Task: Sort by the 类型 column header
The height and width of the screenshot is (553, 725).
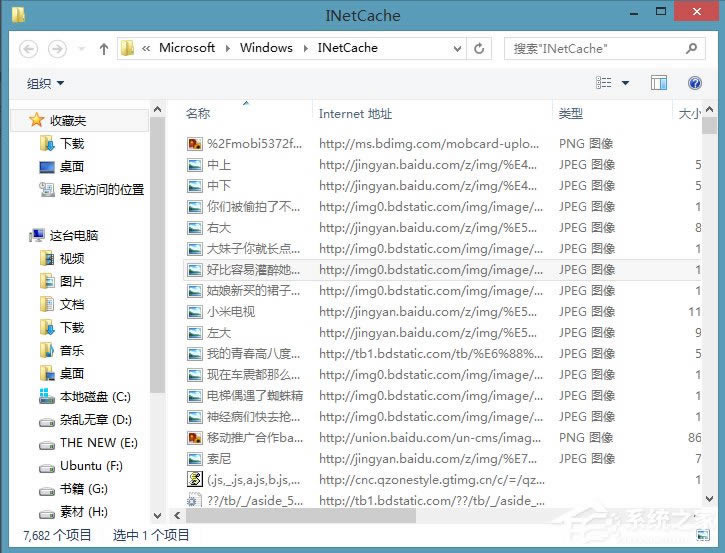Action: point(570,113)
